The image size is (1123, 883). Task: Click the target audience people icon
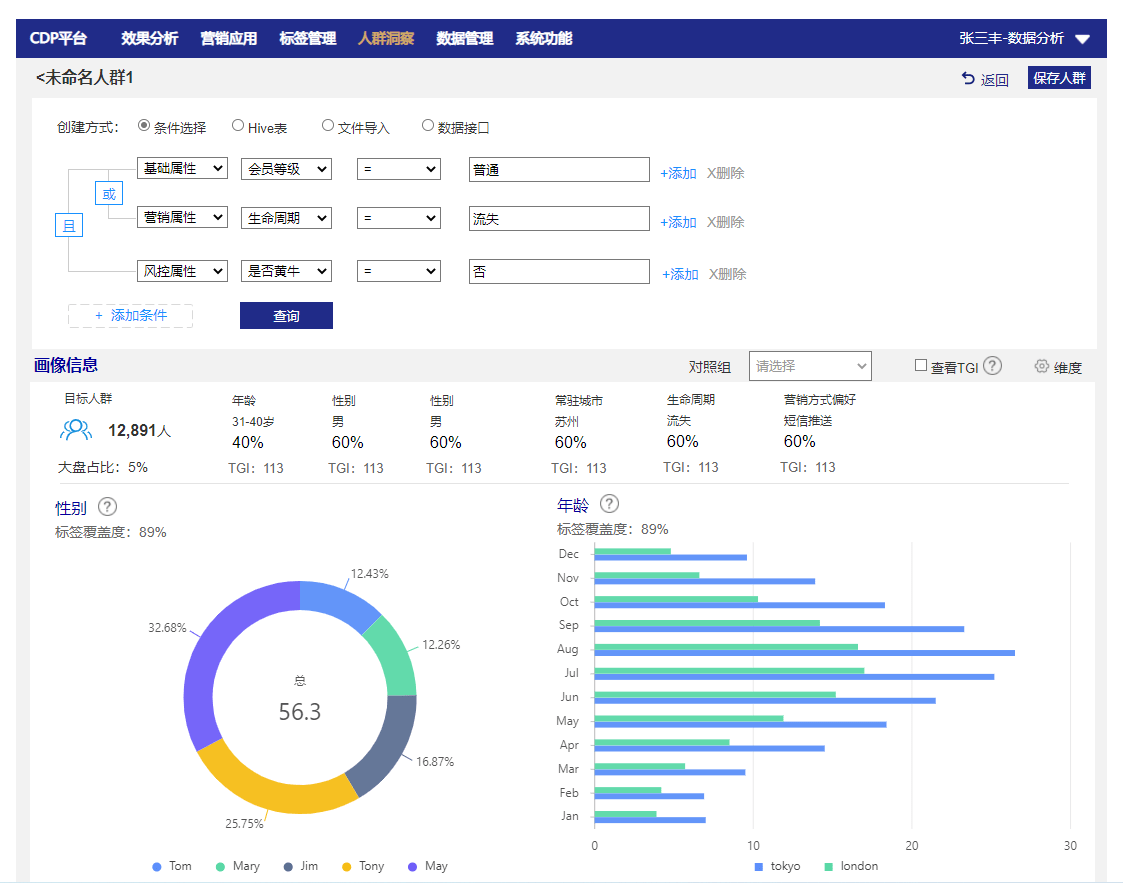(x=76, y=429)
